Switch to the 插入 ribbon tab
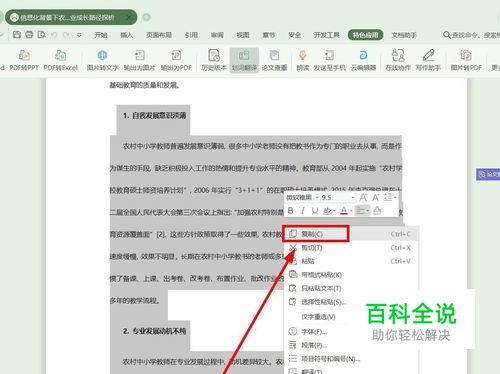500x374 pixels. pos(126,35)
